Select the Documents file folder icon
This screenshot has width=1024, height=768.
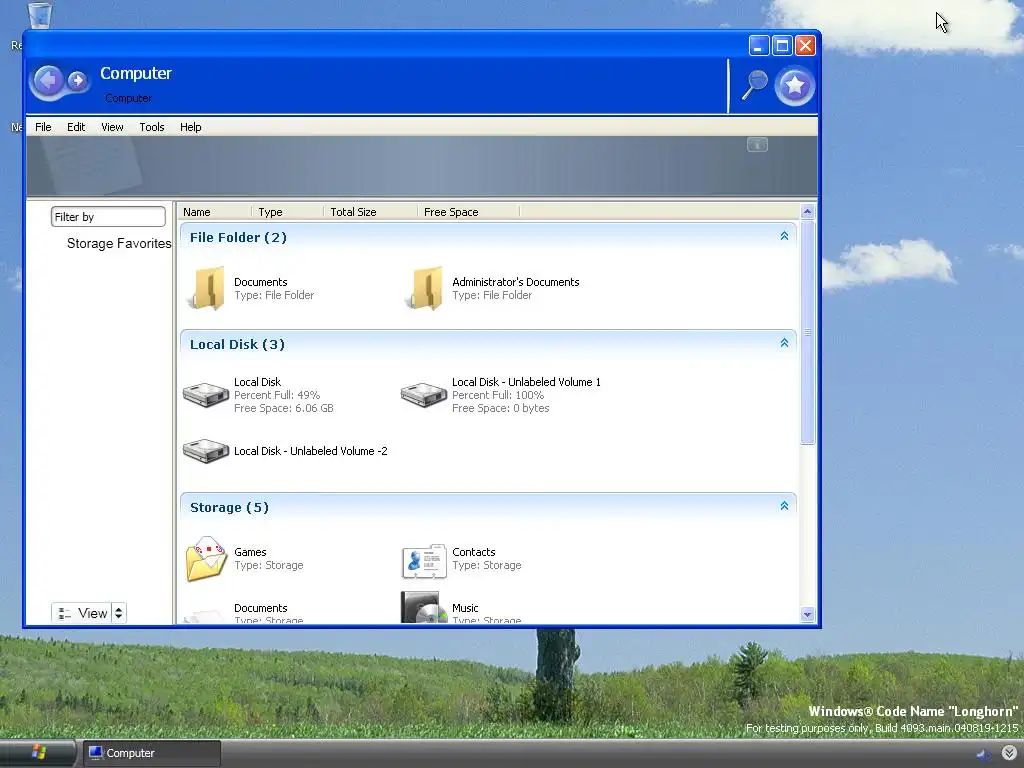point(207,288)
